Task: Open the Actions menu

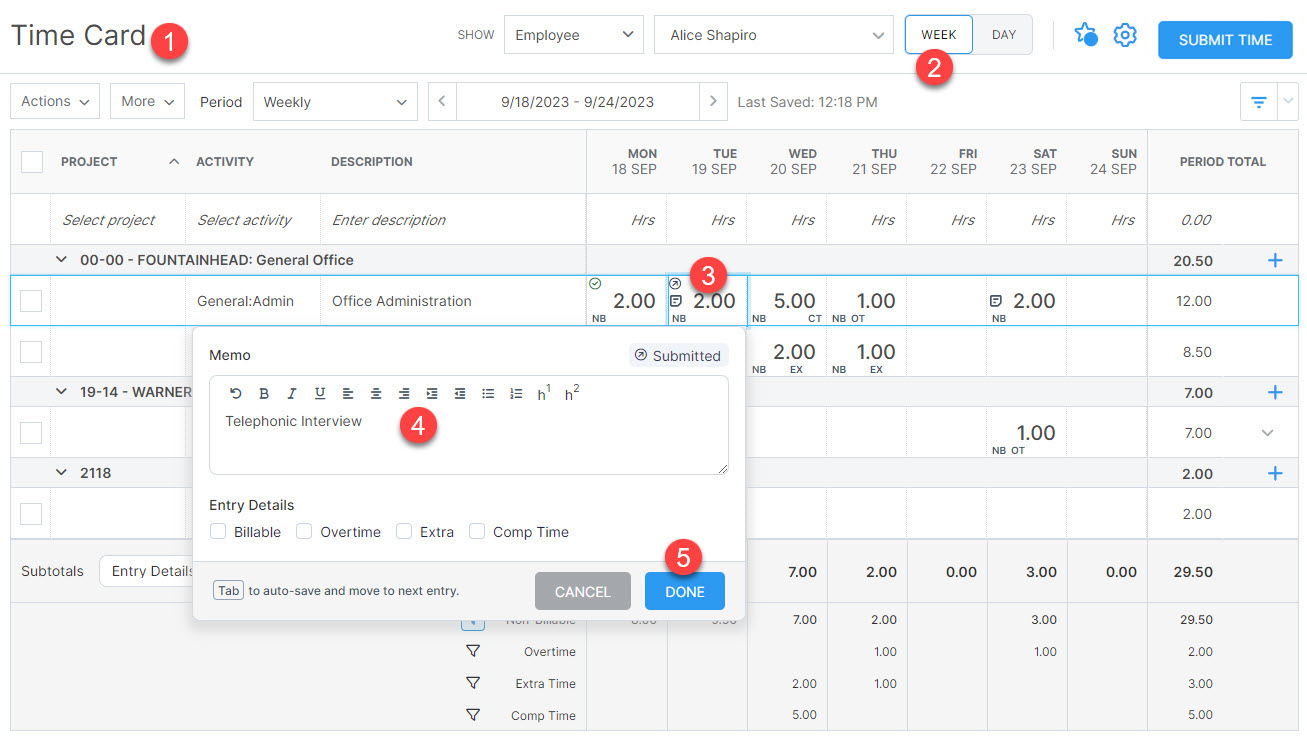Action: 54,101
